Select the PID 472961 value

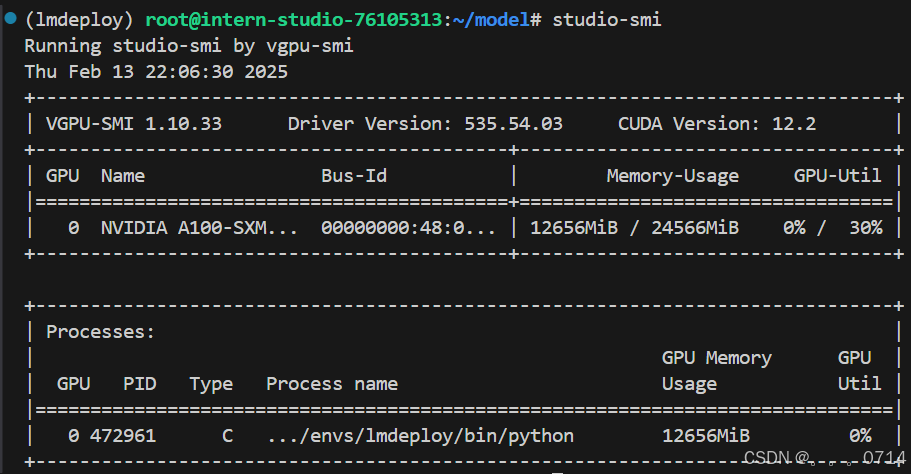tap(123, 436)
